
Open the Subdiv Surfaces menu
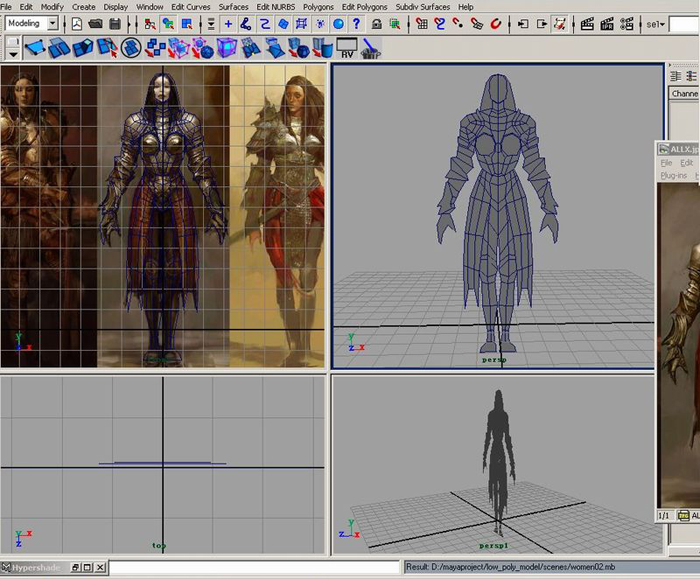pyautogui.click(x=422, y=7)
